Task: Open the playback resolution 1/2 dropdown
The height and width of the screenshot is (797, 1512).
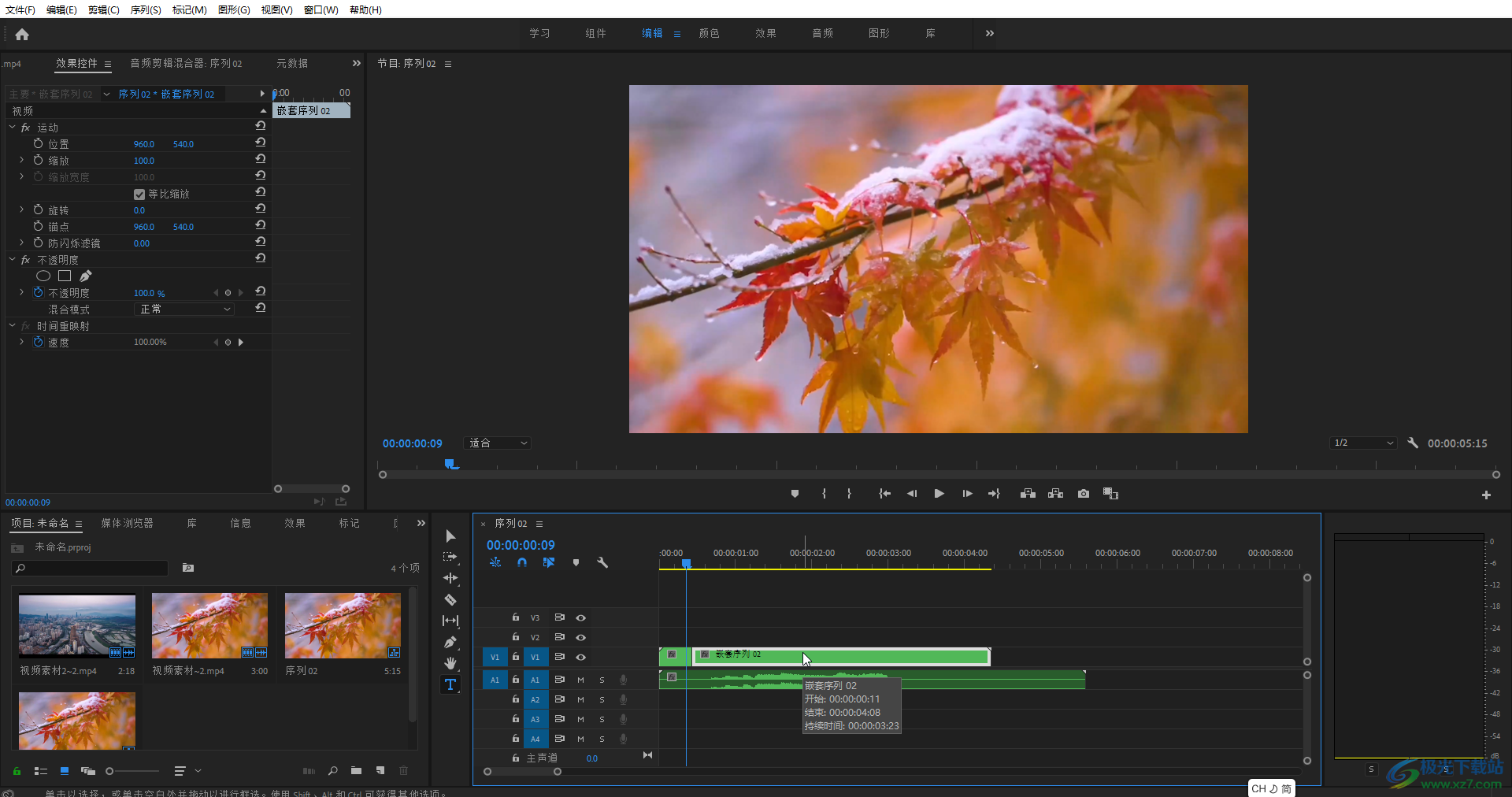Action: pyautogui.click(x=1364, y=443)
